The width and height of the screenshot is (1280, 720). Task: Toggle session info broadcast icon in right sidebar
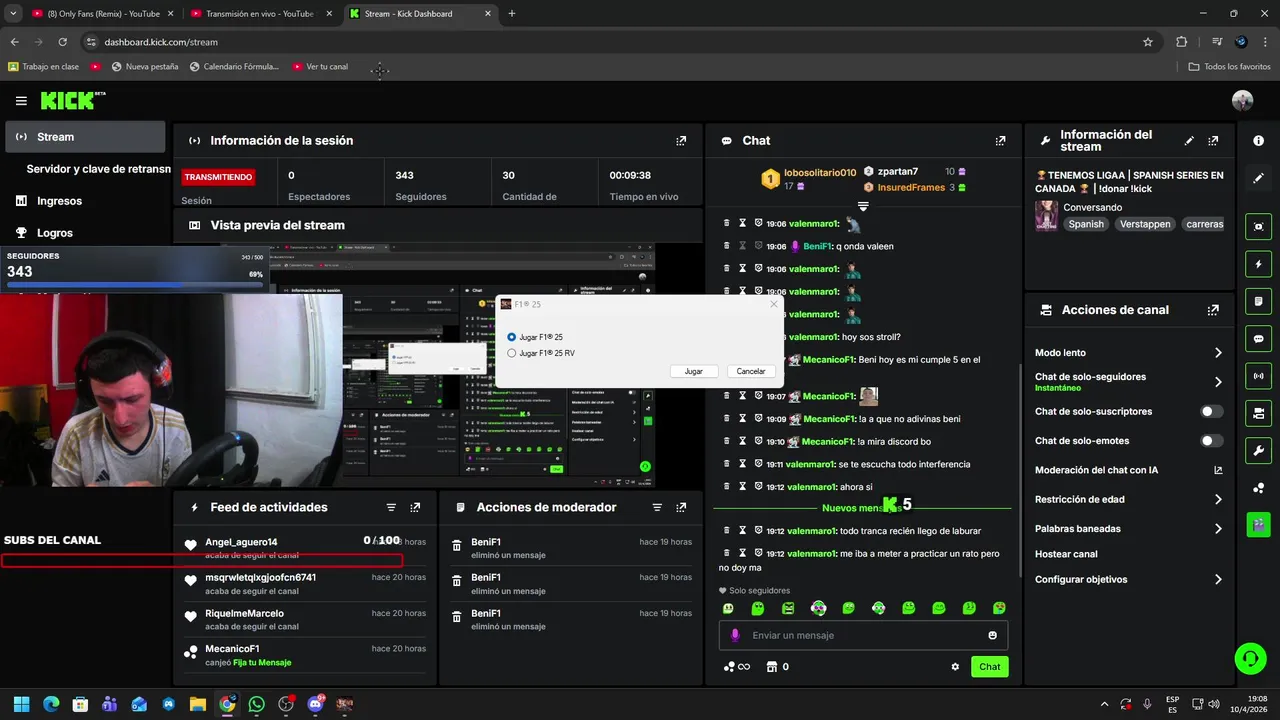click(1258, 376)
